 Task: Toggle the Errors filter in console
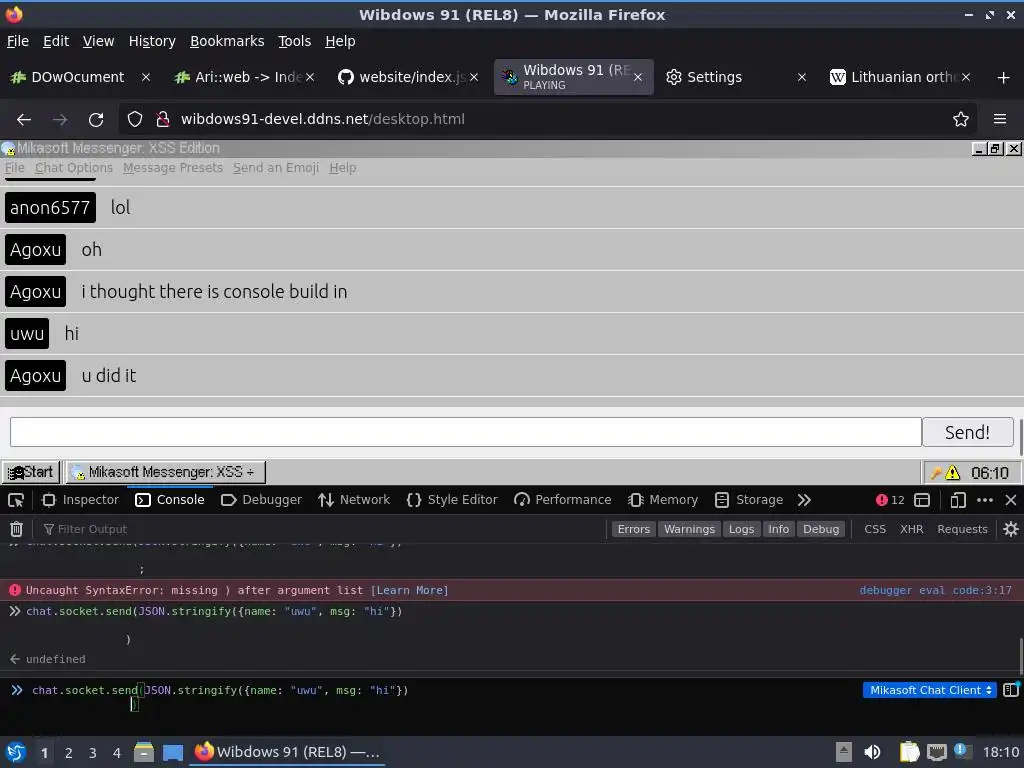pyautogui.click(x=633, y=529)
